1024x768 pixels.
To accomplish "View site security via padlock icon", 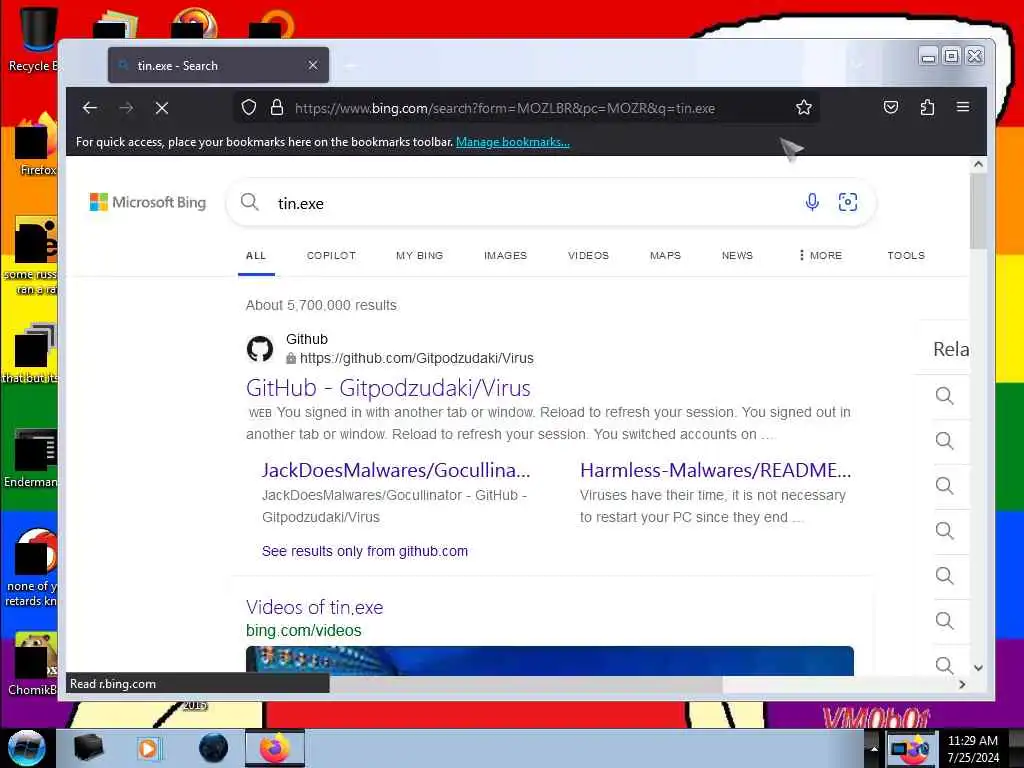I will [277, 108].
